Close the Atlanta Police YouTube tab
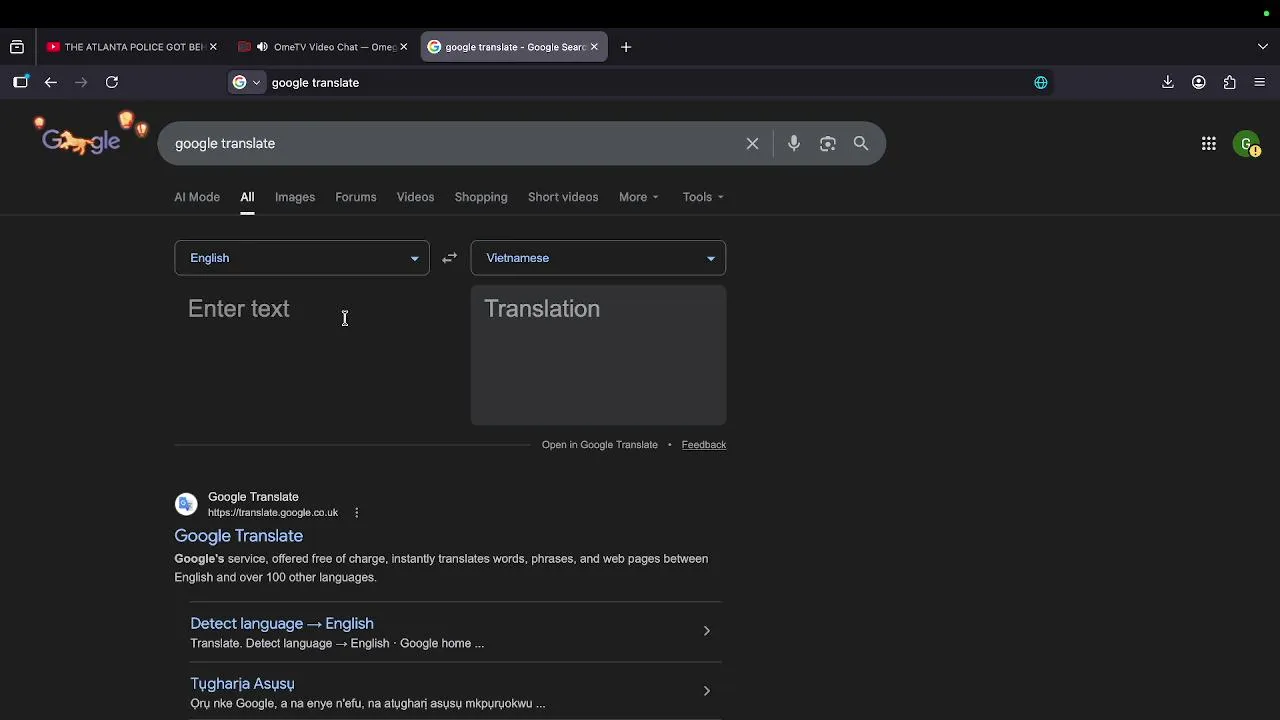This screenshot has height=720, width=1280. [x=213, y=47]
